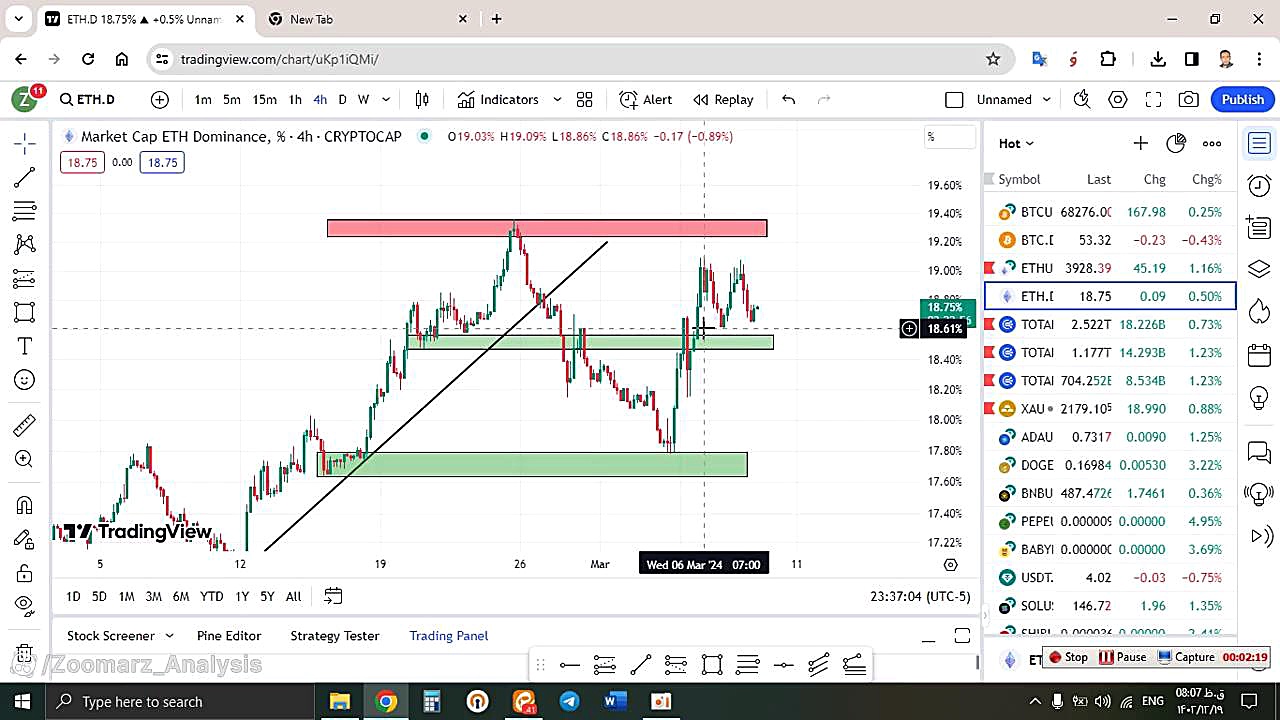This screenshot has width=1280, height=720.
Task: Switch to 5m timeframe
Action: click(232, 99)
